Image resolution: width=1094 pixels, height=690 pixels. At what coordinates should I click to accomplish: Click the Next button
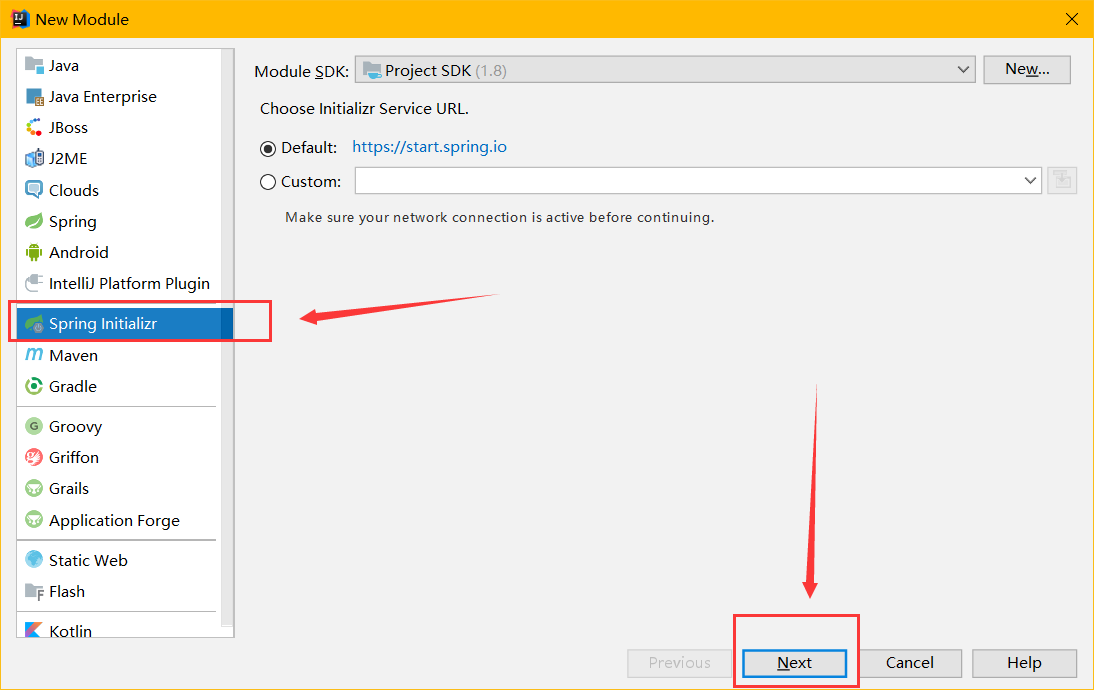coord(794,663)
